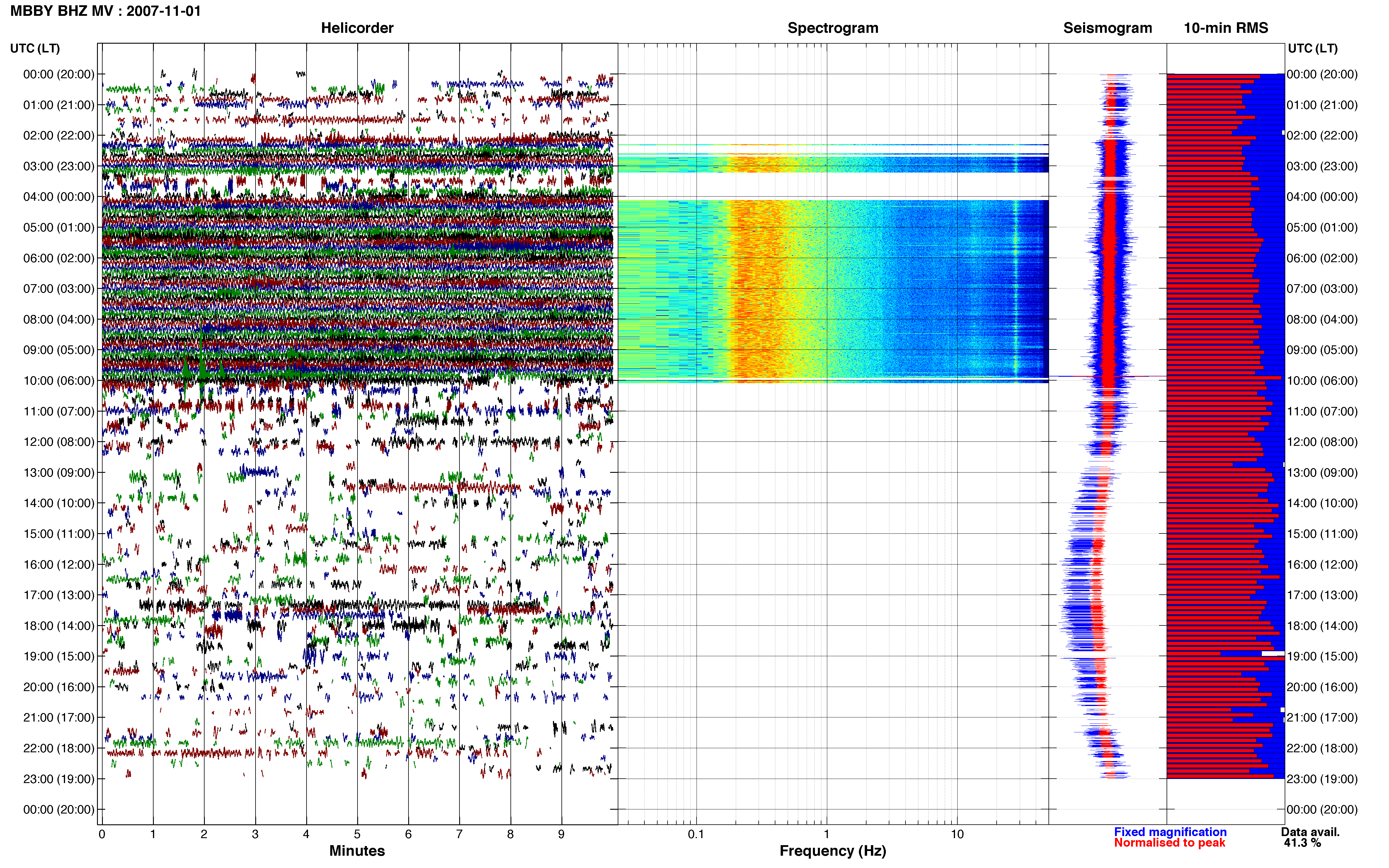1389x868 pixels.
Task: Click right axis label 17:00 (13:00)
Action: (1322, 595)
